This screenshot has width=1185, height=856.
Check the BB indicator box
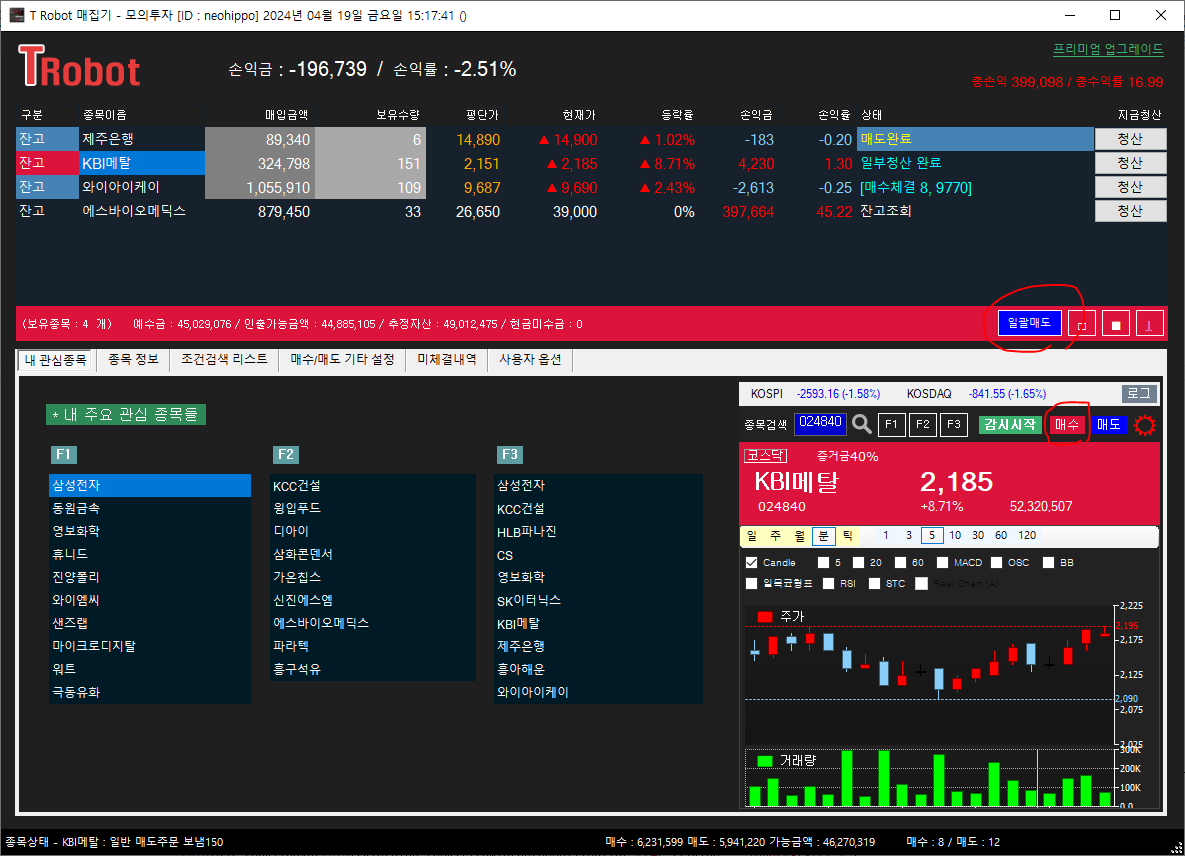tap(1048, 562)
